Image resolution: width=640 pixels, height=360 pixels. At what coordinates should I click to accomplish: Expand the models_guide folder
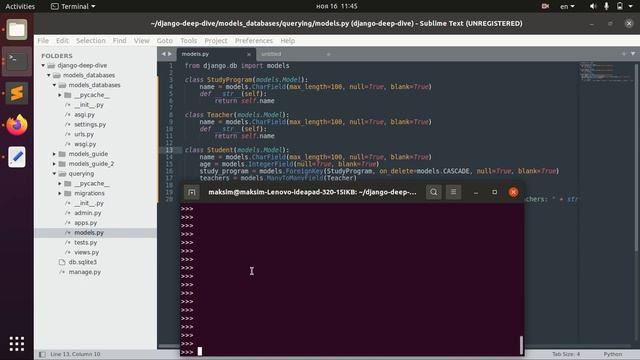(54, 154)
